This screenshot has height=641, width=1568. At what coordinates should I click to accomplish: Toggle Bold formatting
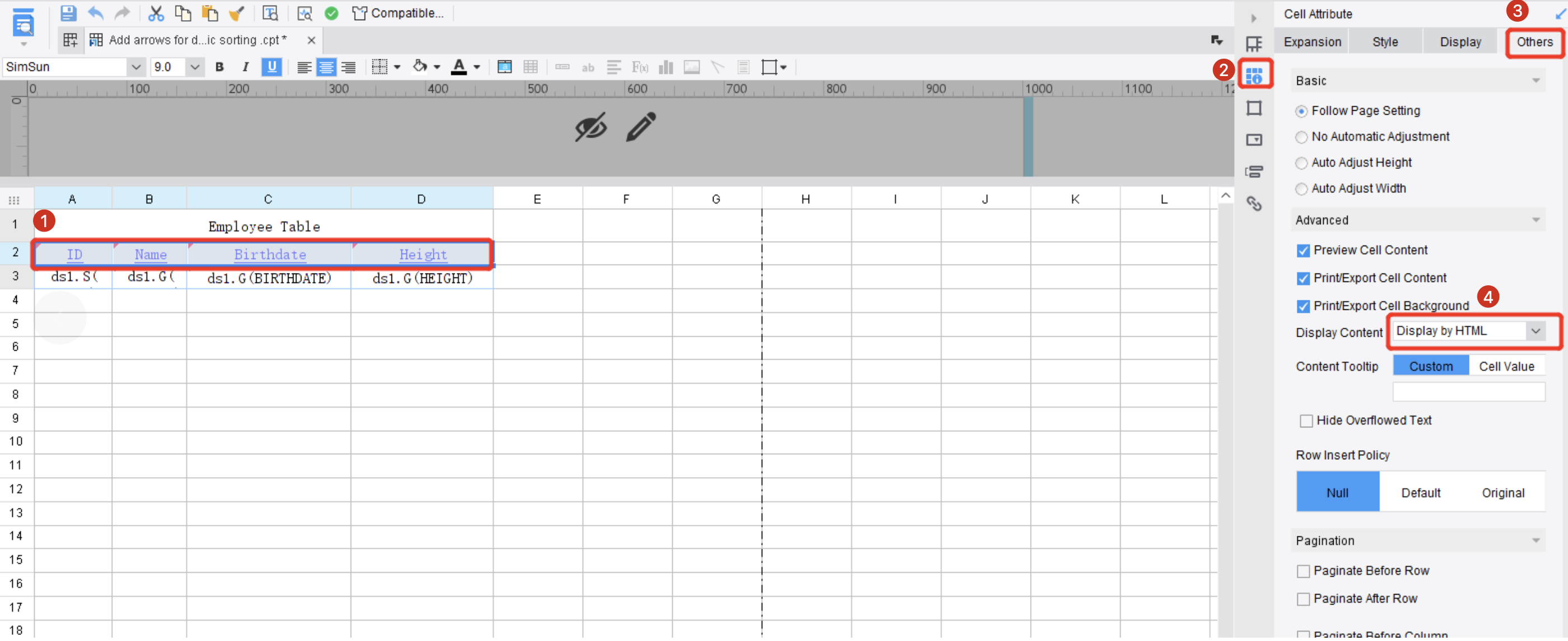click(220, 67)
